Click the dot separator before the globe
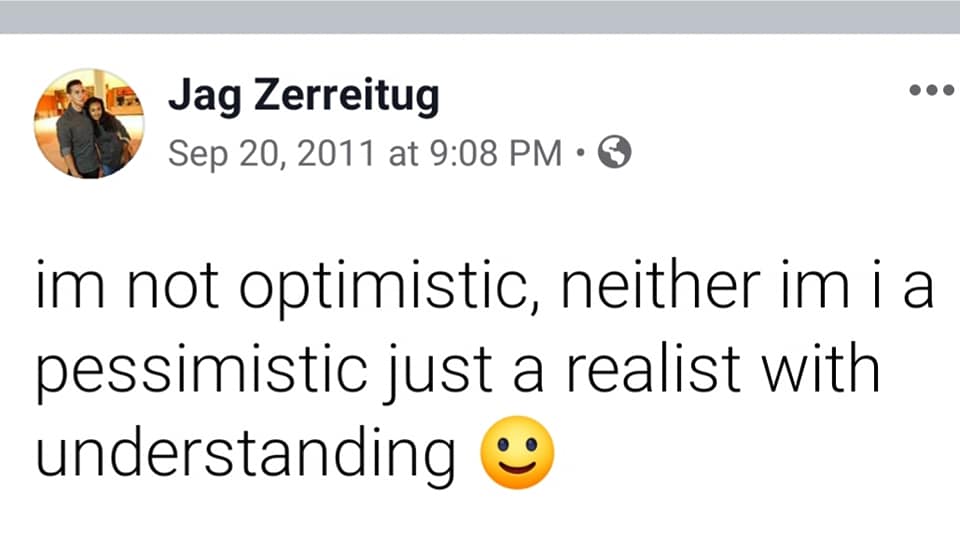This screenshot has width=960, height=536. point(582,153)
